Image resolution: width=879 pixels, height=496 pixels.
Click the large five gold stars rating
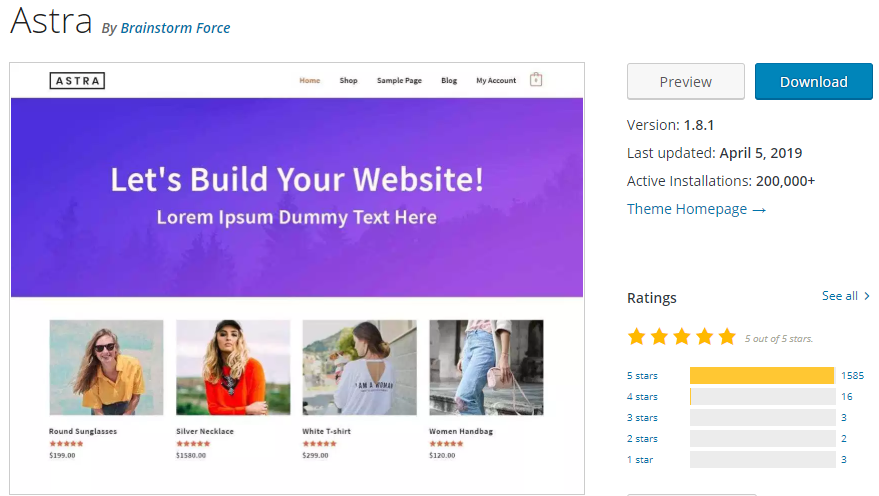[x=682, y=337]
